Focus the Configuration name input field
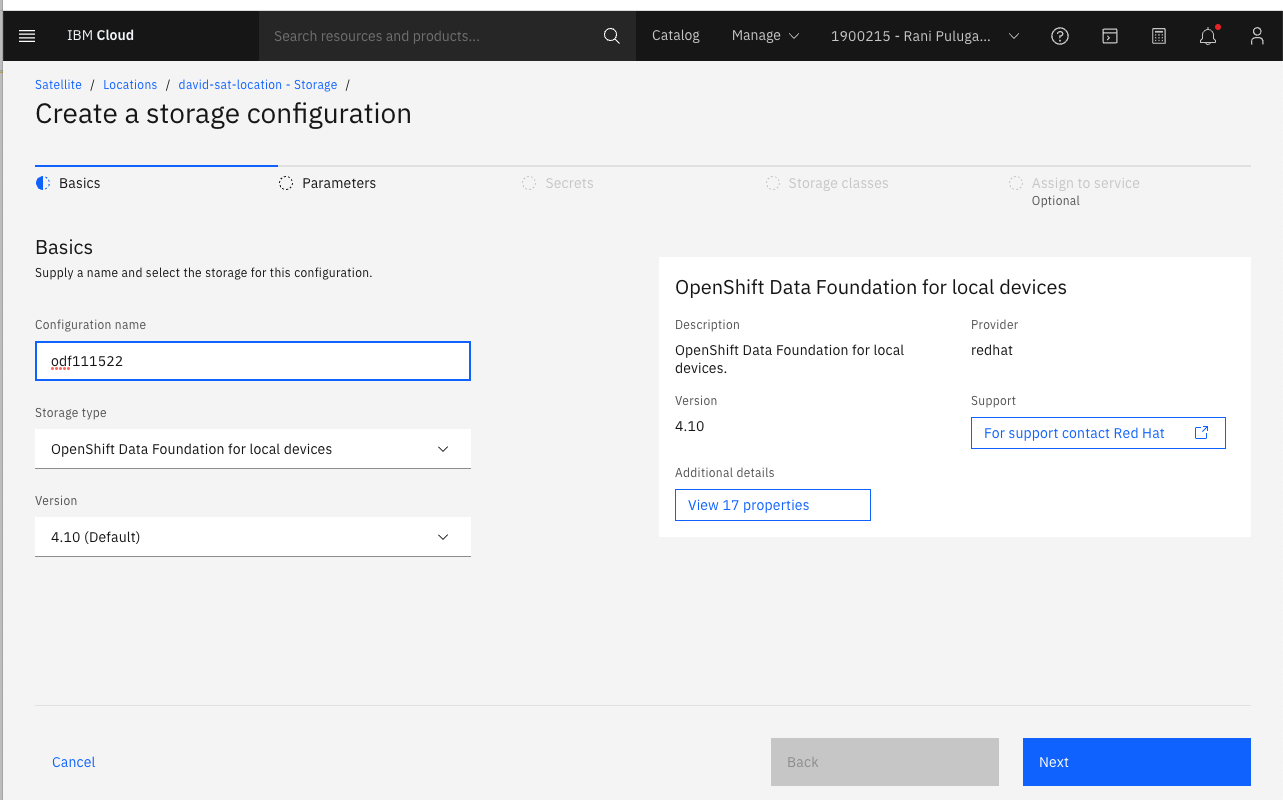The height and width of the screenshot is (800, 1283). click(x=253, y=361)
